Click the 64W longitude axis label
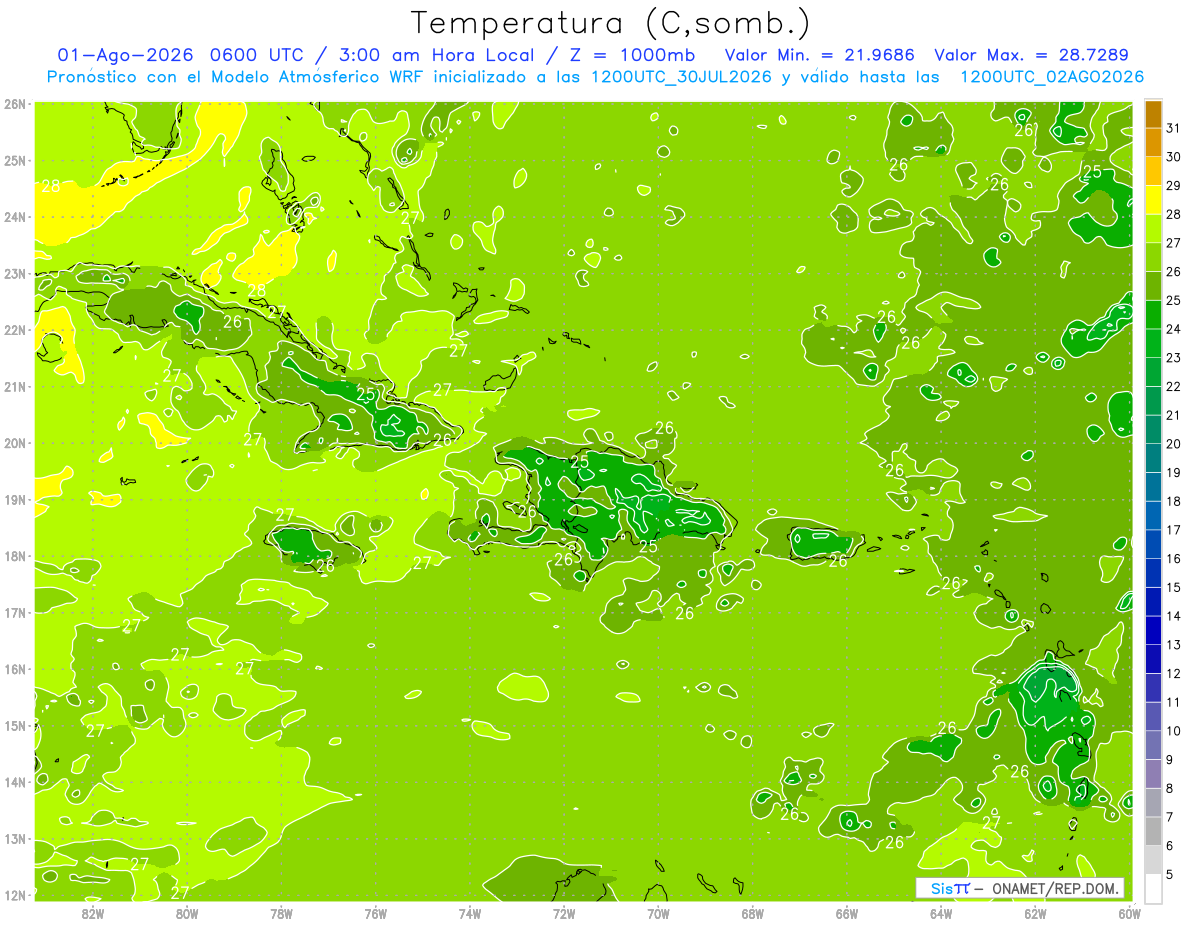 point(941,913)
